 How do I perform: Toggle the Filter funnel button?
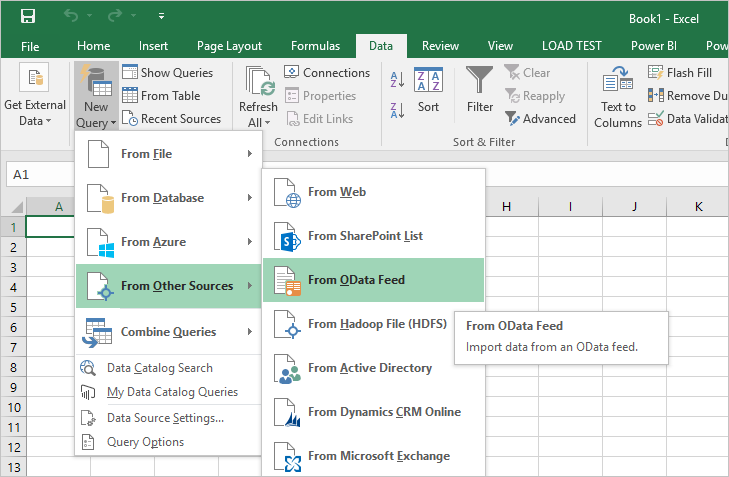click(480, 89)
